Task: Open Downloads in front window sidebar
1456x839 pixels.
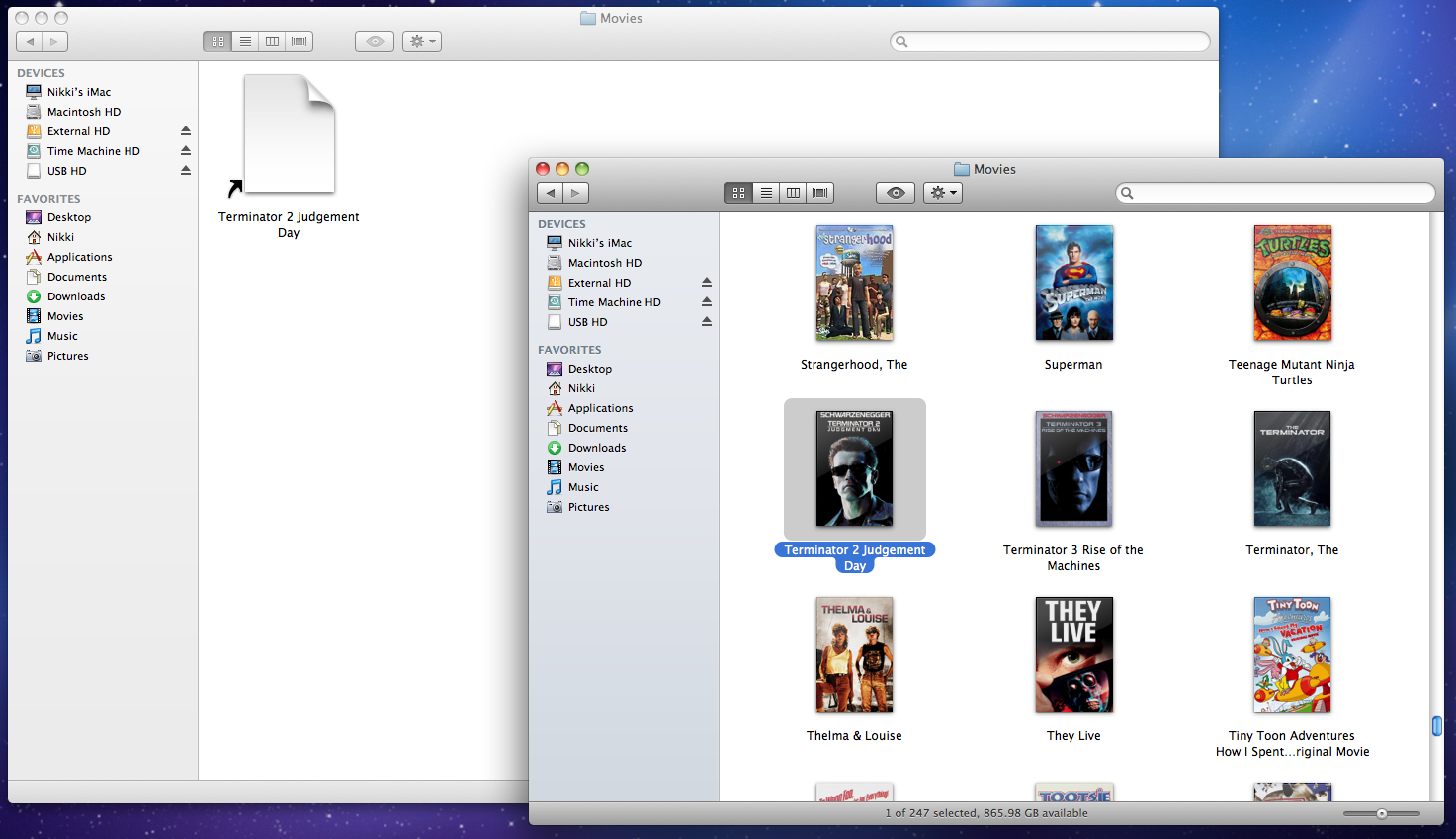Action: click(x=597, y=448)
